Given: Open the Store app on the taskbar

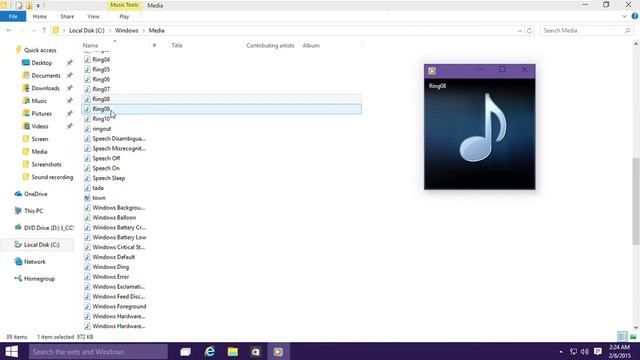Looking at the screenshot, I should [256, 351].
